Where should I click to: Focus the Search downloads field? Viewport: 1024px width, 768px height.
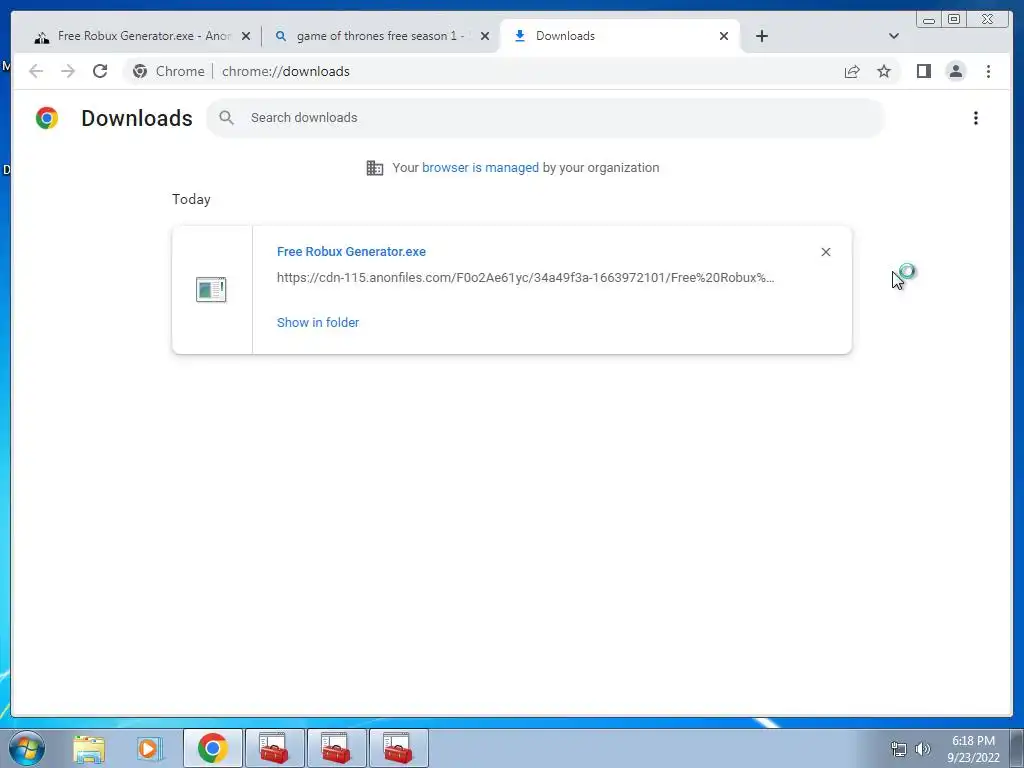click(x=545, y=118)
